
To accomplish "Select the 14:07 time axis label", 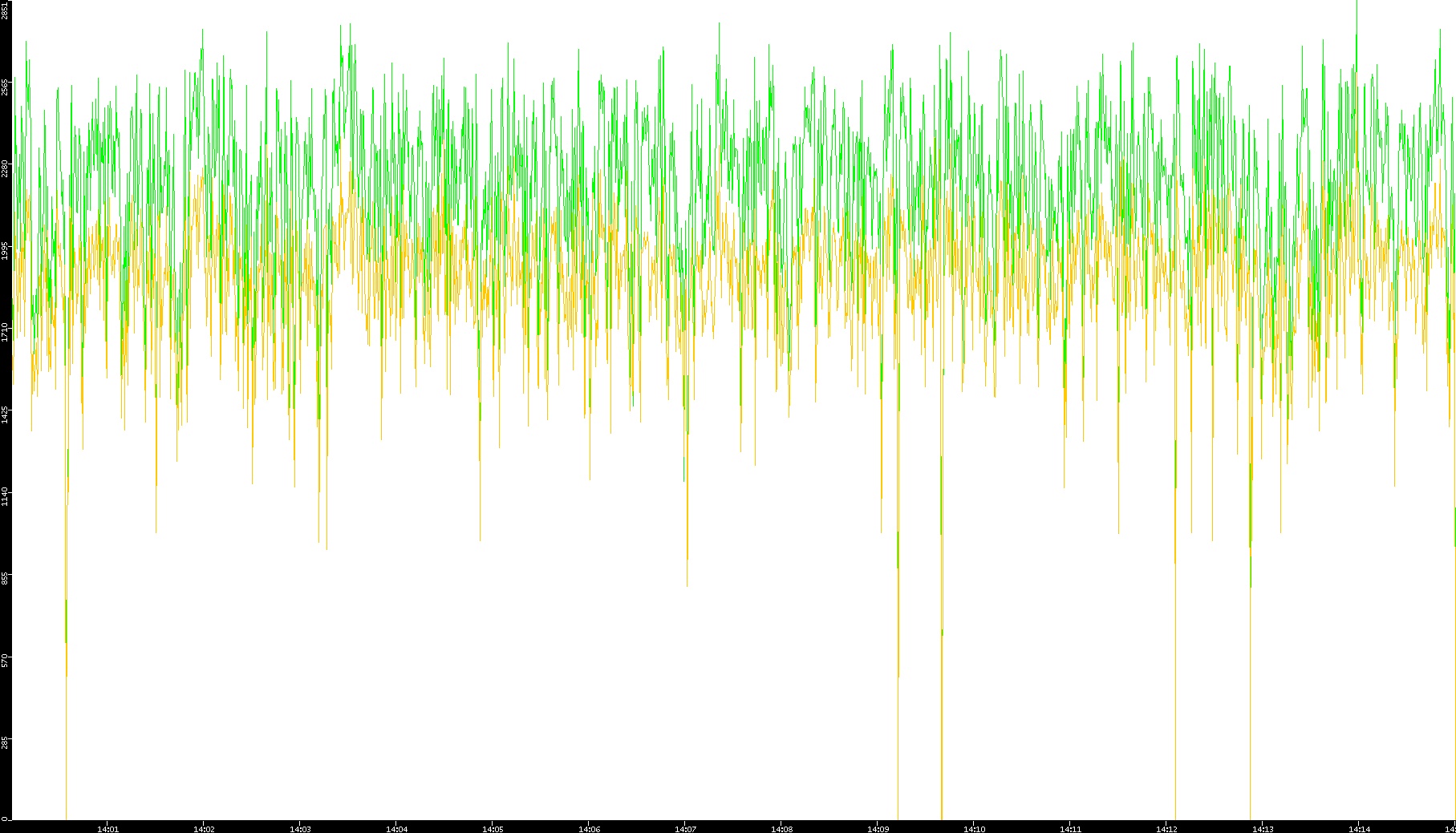I will pyautogui.click(x=685, y=829).
